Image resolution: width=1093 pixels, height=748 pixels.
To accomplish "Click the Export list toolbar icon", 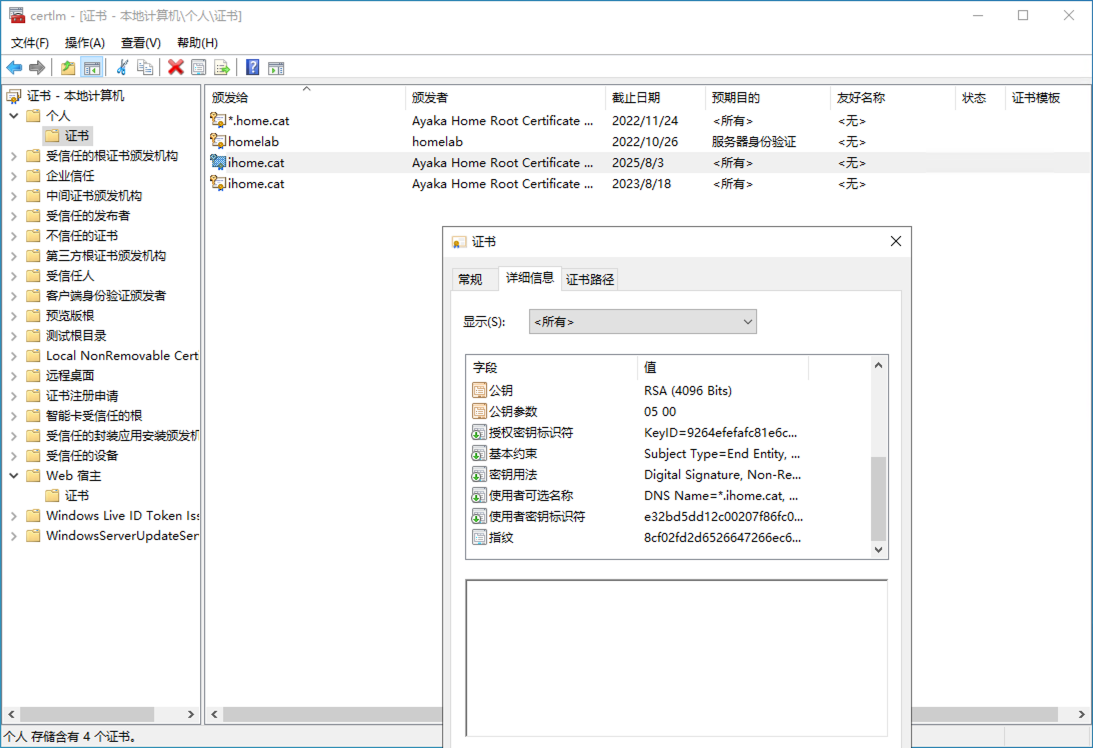I will point(222,67).
